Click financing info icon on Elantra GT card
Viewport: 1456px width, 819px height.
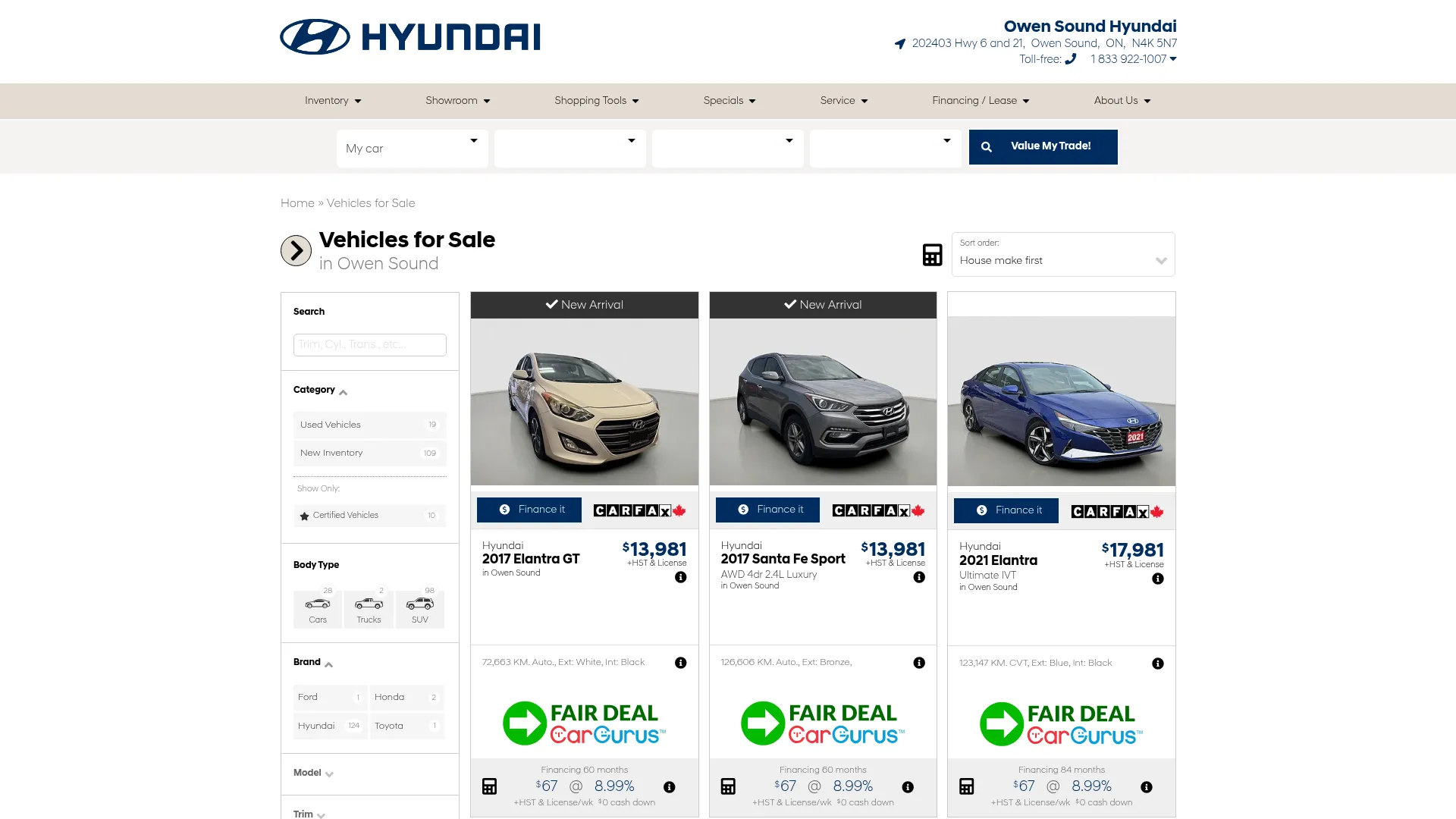(x=670, y=787)
